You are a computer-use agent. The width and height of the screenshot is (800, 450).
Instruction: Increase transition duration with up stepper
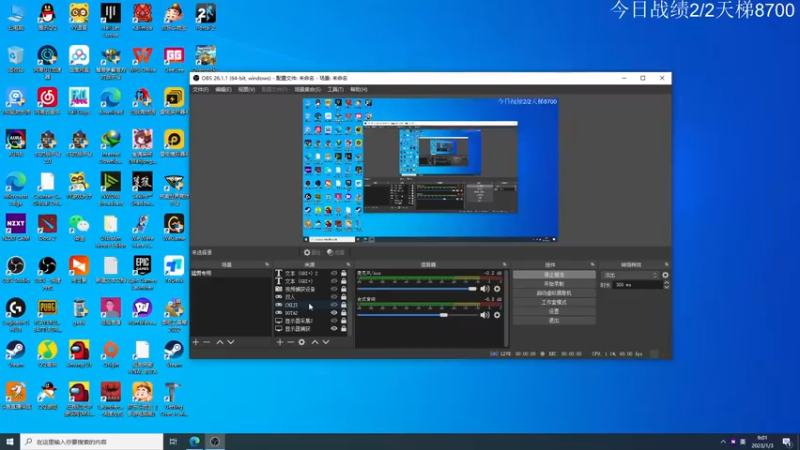coord(666,283)
